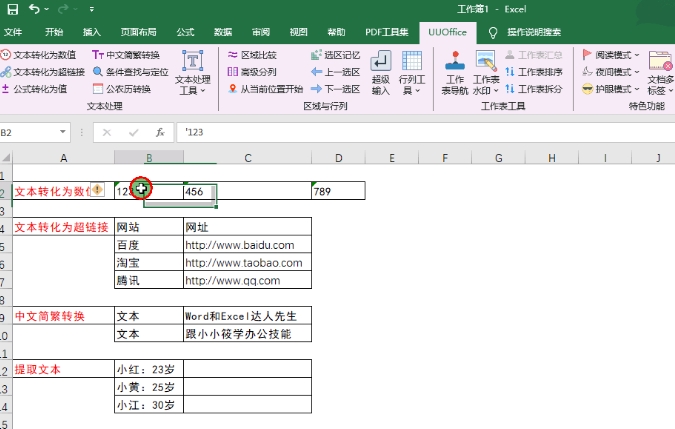Image resolution: width=675 pixels, height=429 pixels.
Task: Open 公农历转换 calendar tool
Action: point(122,89)
